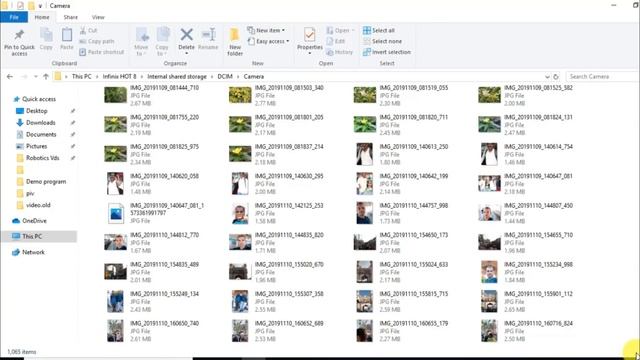The width and height of the screenshot is (640, 360).
Task: Select file IMG_20191109_081755_220
Action: click(x=152, y=125)
